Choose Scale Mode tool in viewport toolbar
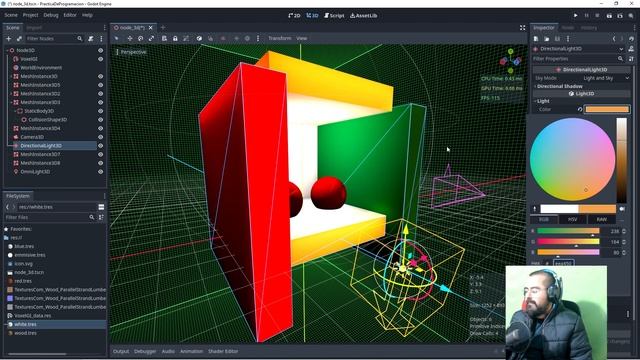640x360 pixels. (x=151, y=38)
